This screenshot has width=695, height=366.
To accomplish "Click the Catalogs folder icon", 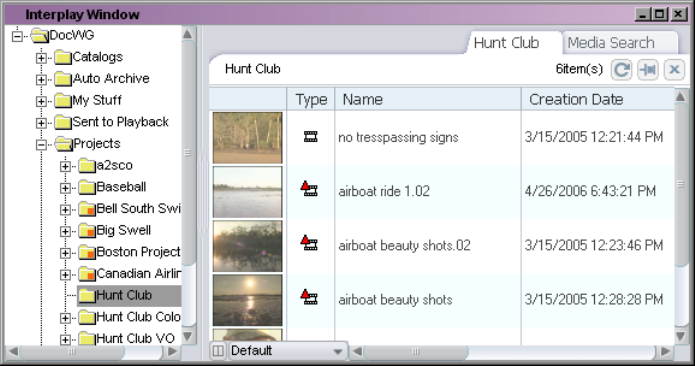I will click(63, 58).
